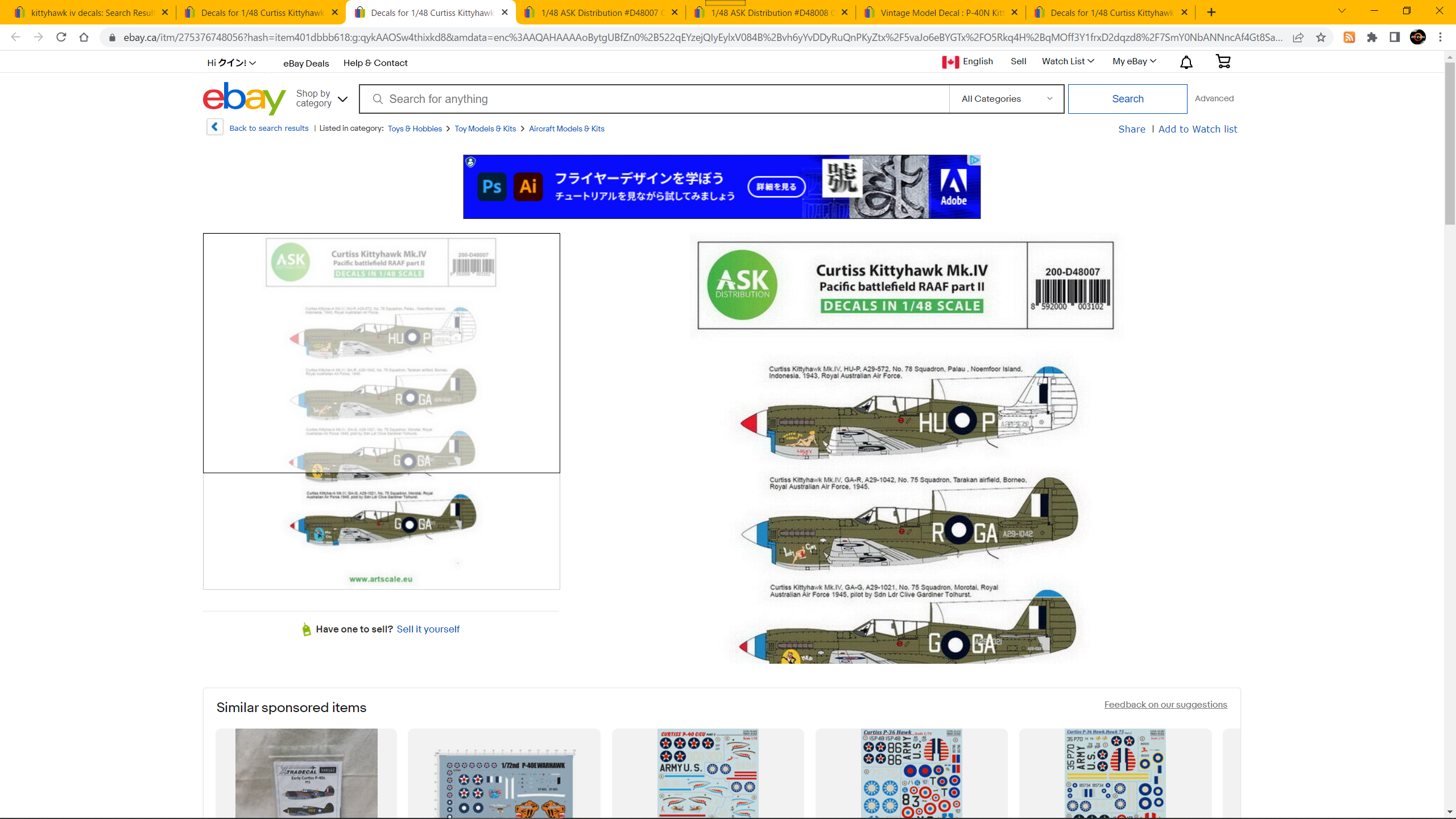This screenshot has height=819, width=1456.
Task: Open the eBay shopping cart
Action: [x=1223, y=61]
